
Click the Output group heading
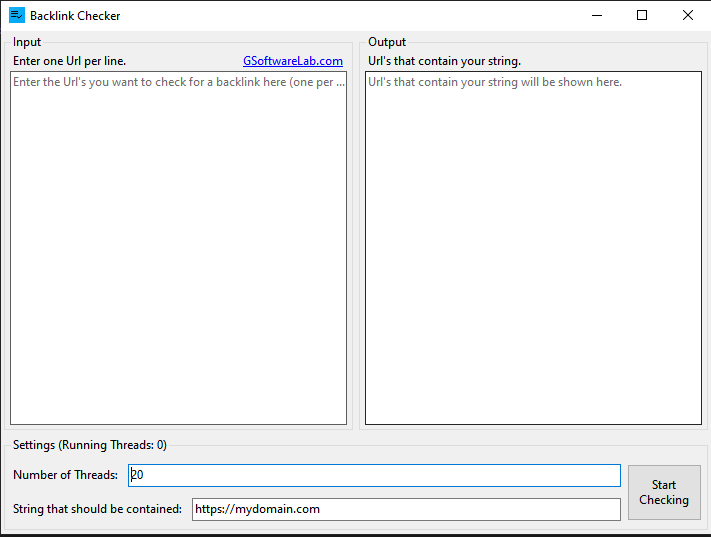(387, 42)
